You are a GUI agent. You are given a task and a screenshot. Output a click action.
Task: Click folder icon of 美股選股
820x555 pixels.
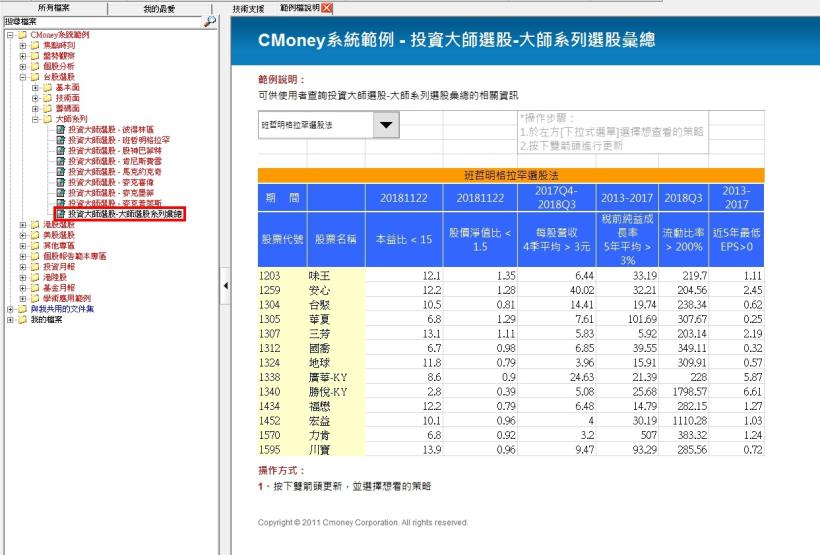tap(35, 235)
